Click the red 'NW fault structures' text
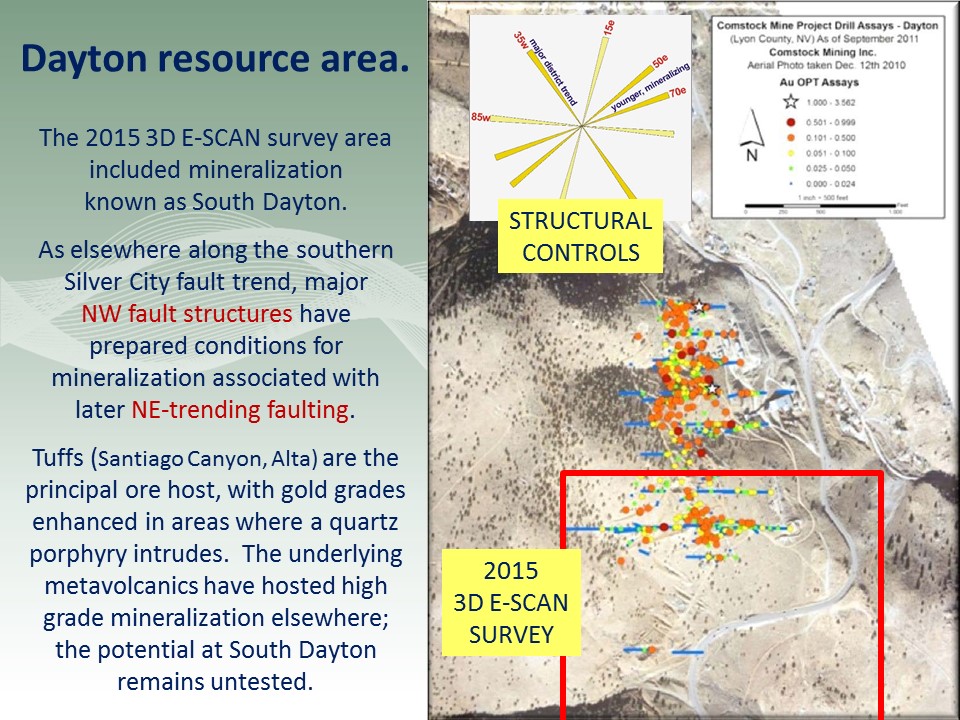Image resolution: width=960 pixels, height=720 pixels. pos(187,313)
